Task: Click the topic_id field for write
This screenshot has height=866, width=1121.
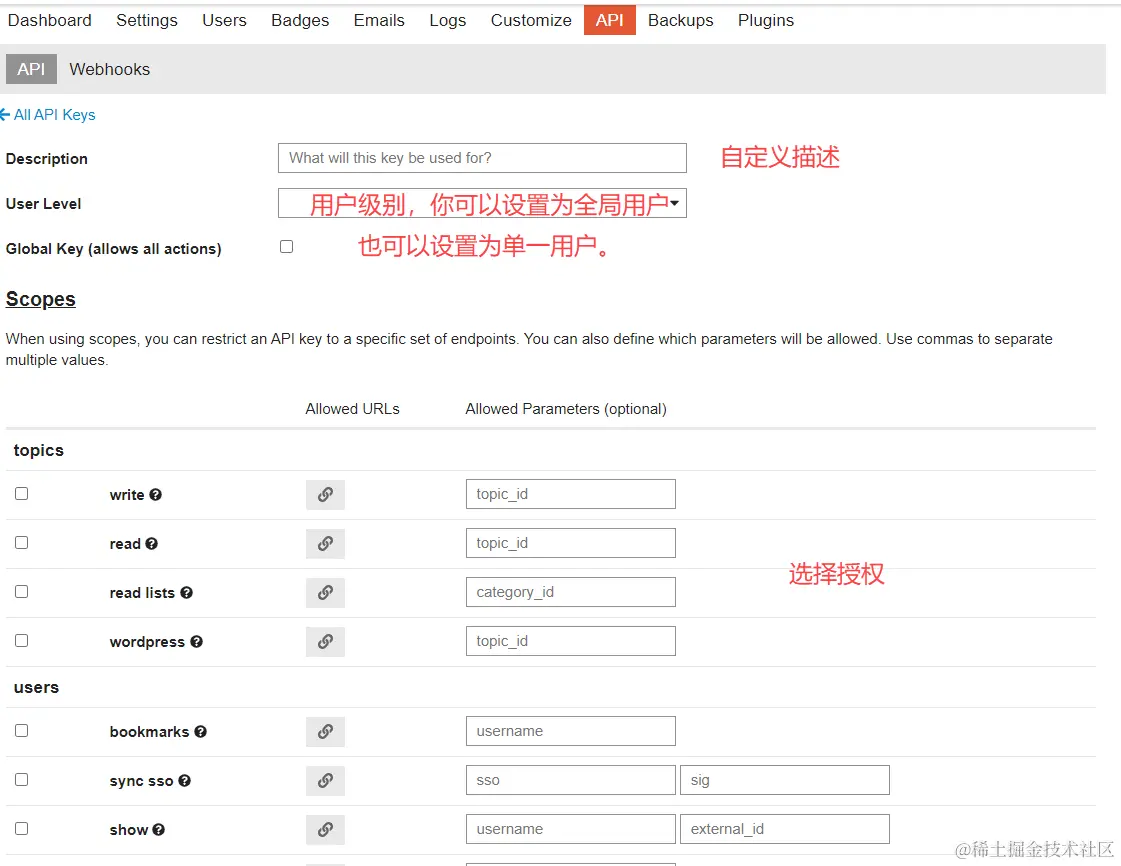Action: tap(571, 494)
